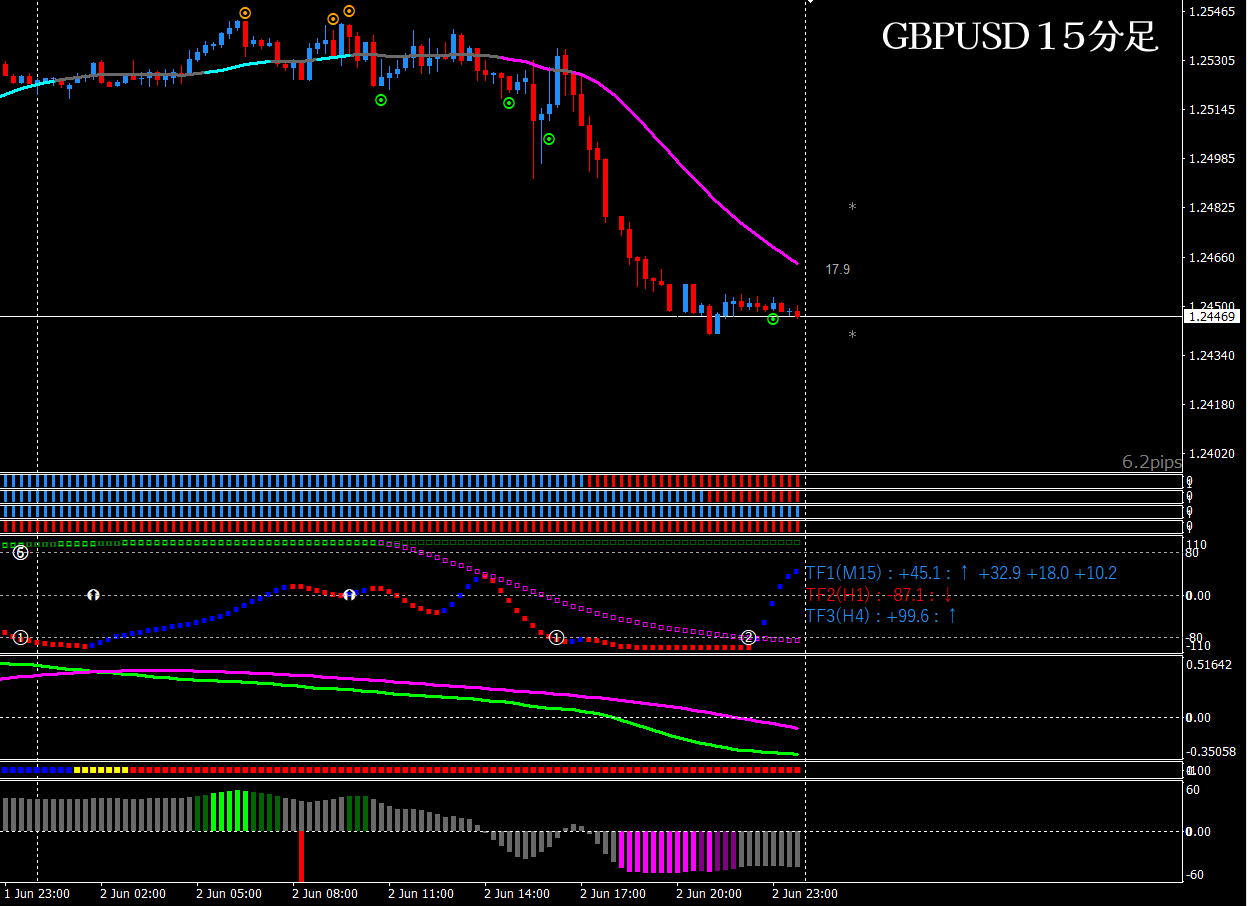Click the 0.51642 indicator scale label
Screen dimensions: 1248x906
[x=1210, y=665]
